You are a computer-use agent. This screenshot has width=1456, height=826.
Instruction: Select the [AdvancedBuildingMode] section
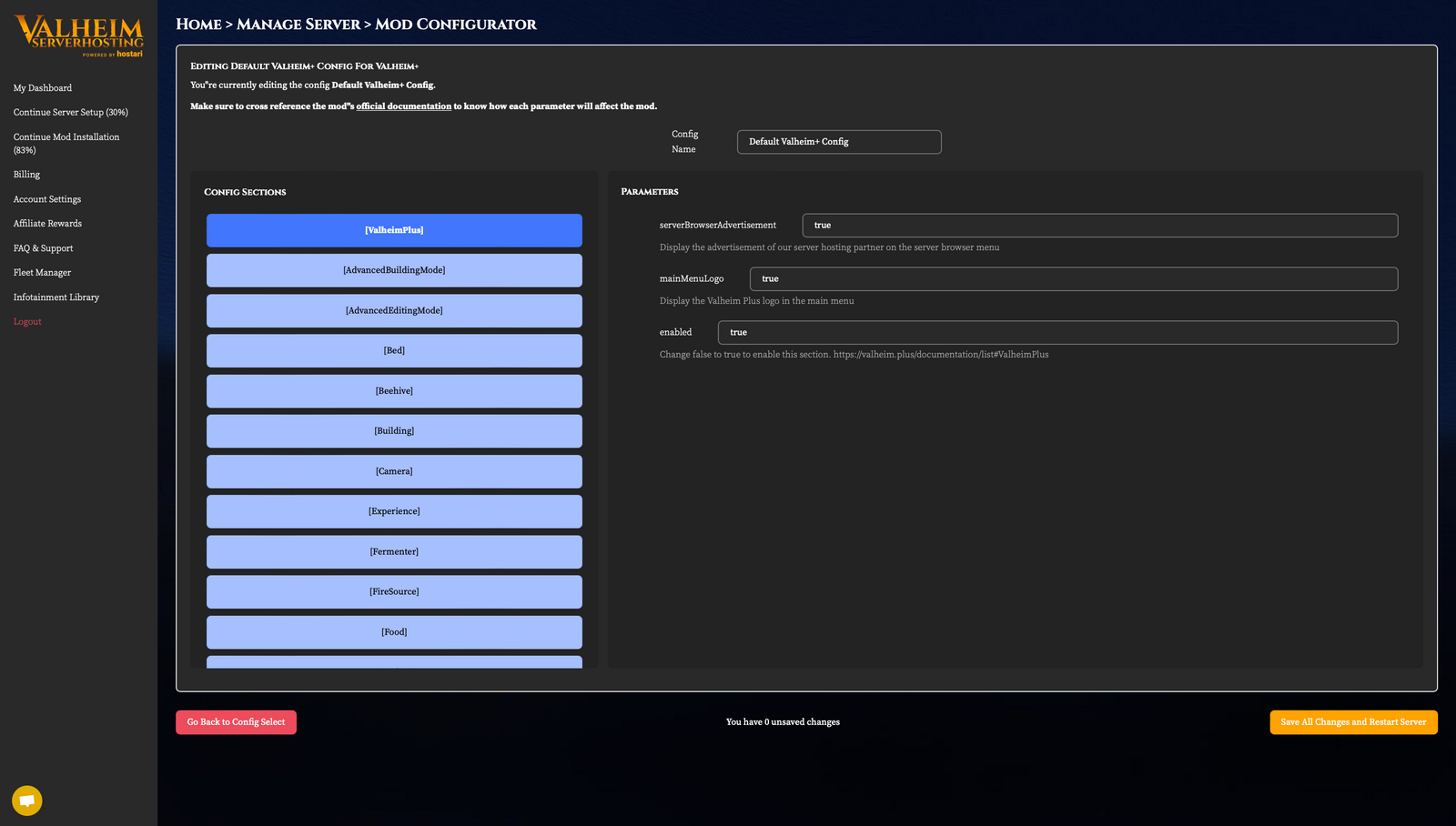(394, 270)
